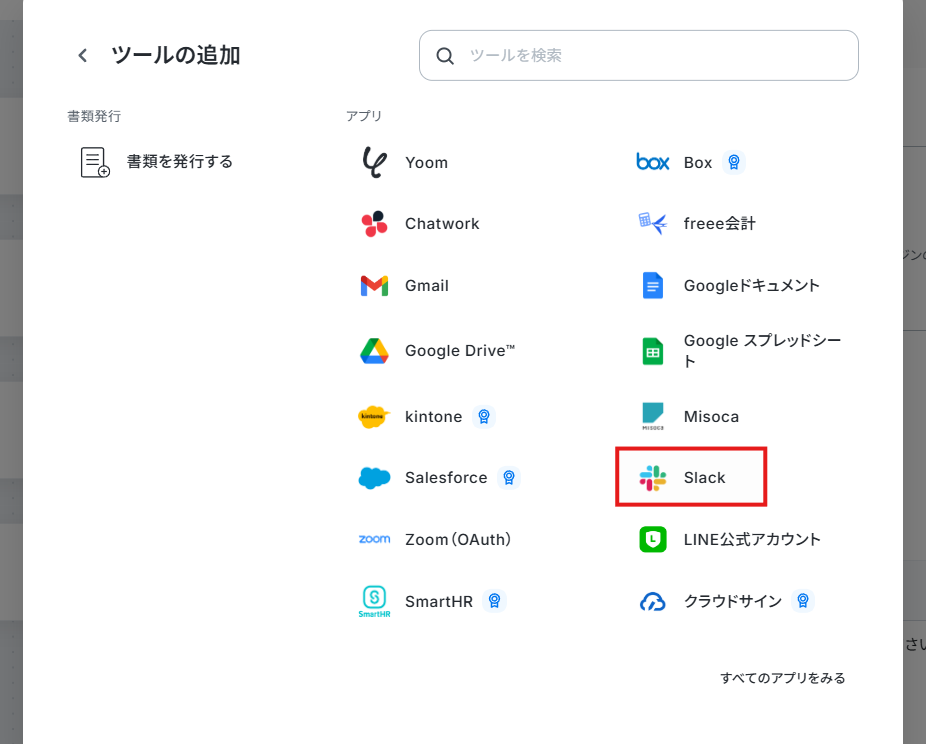Focus the ツールを検索 search field

(x=638, y=56)
